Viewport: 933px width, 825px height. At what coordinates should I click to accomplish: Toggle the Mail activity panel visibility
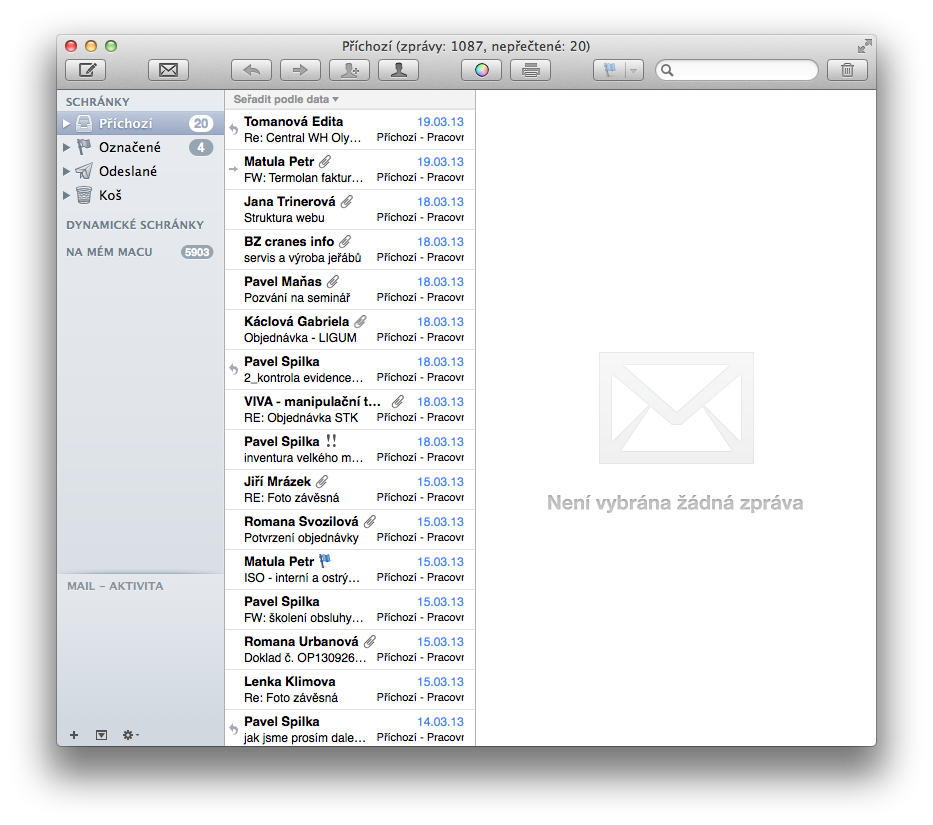tap(101, 735)
